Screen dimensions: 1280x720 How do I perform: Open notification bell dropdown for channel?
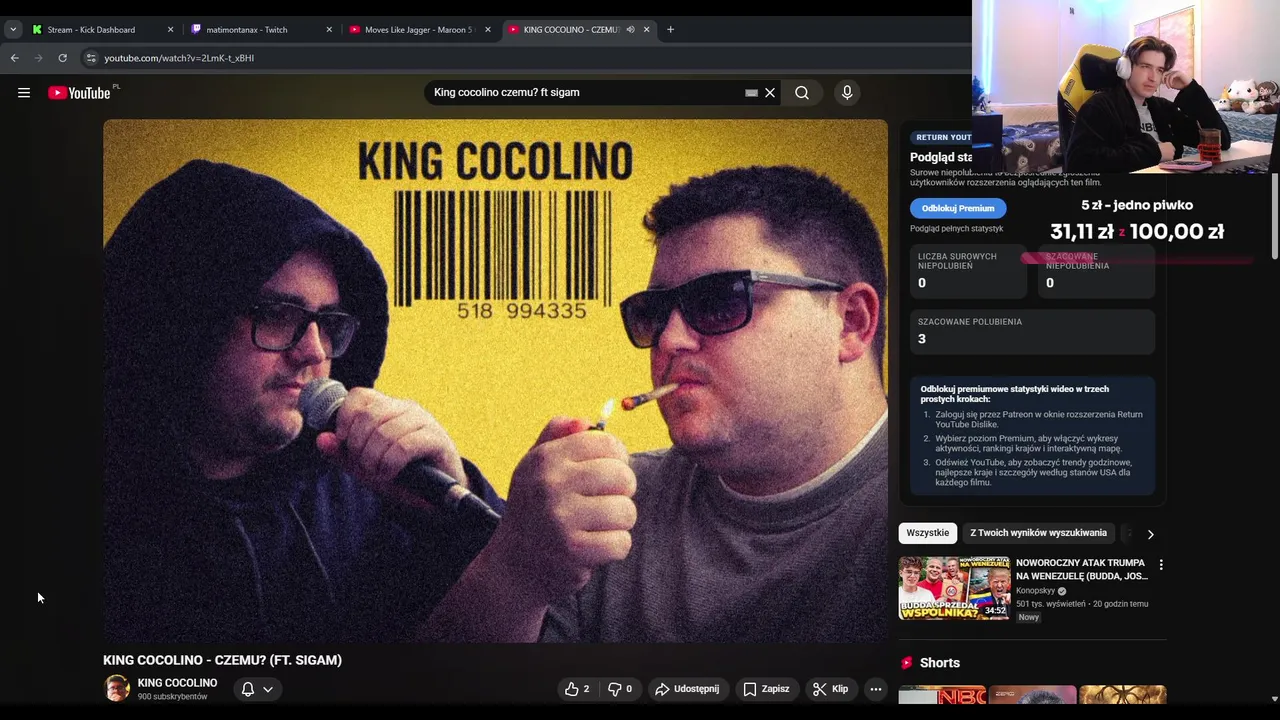257,689
